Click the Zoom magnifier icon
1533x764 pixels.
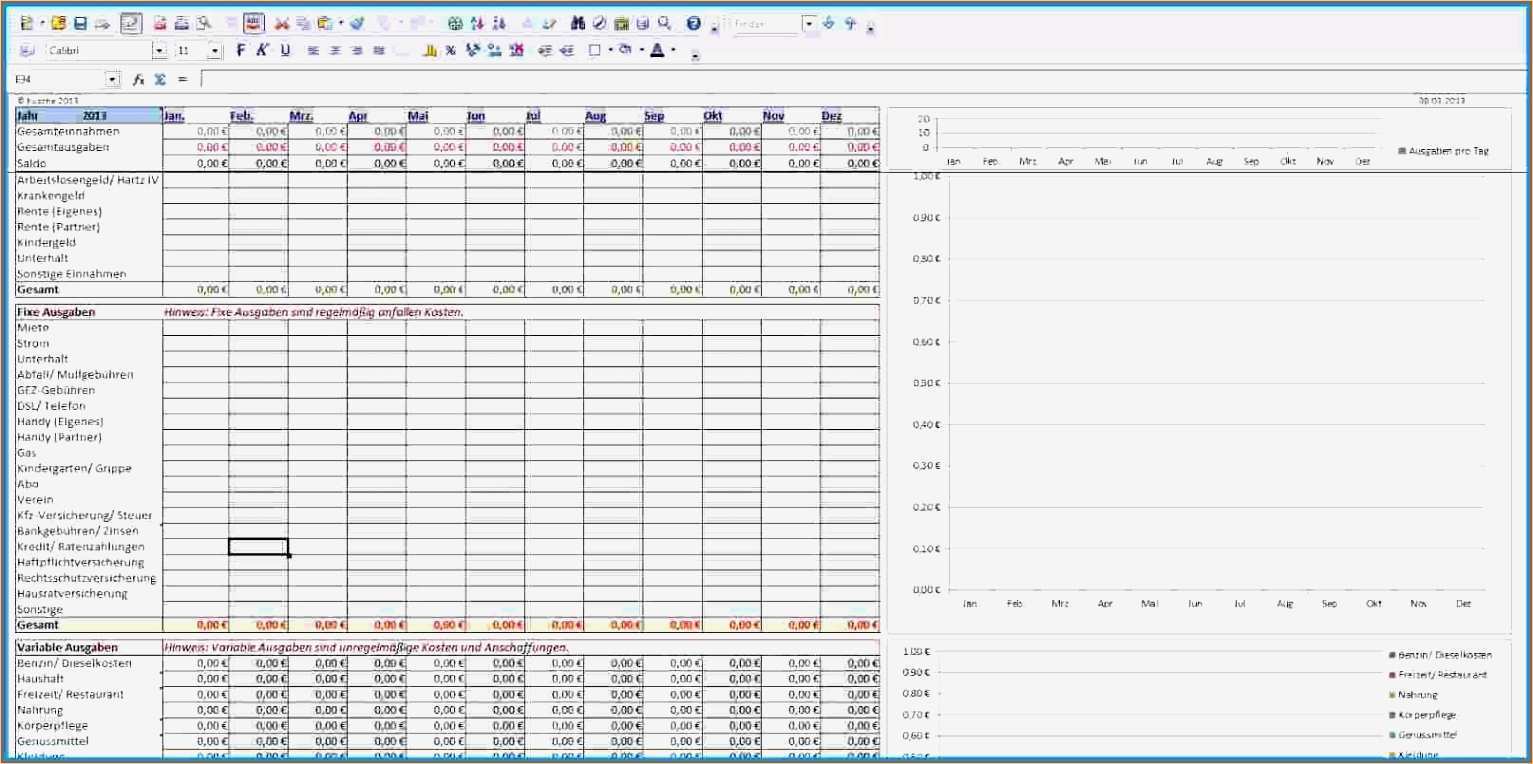pos(662,22)
